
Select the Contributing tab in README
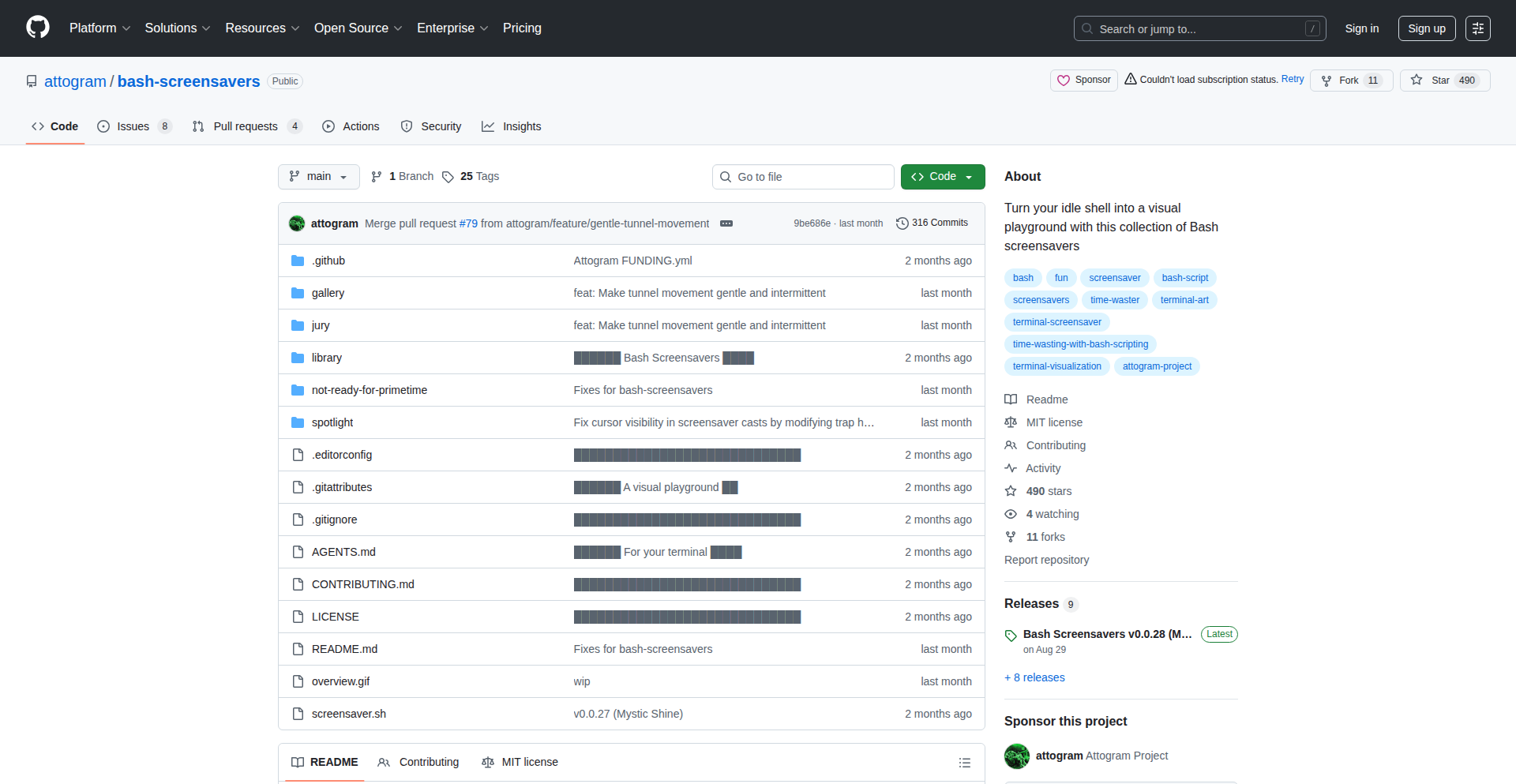pyautogui.click(x=418, y=763)
